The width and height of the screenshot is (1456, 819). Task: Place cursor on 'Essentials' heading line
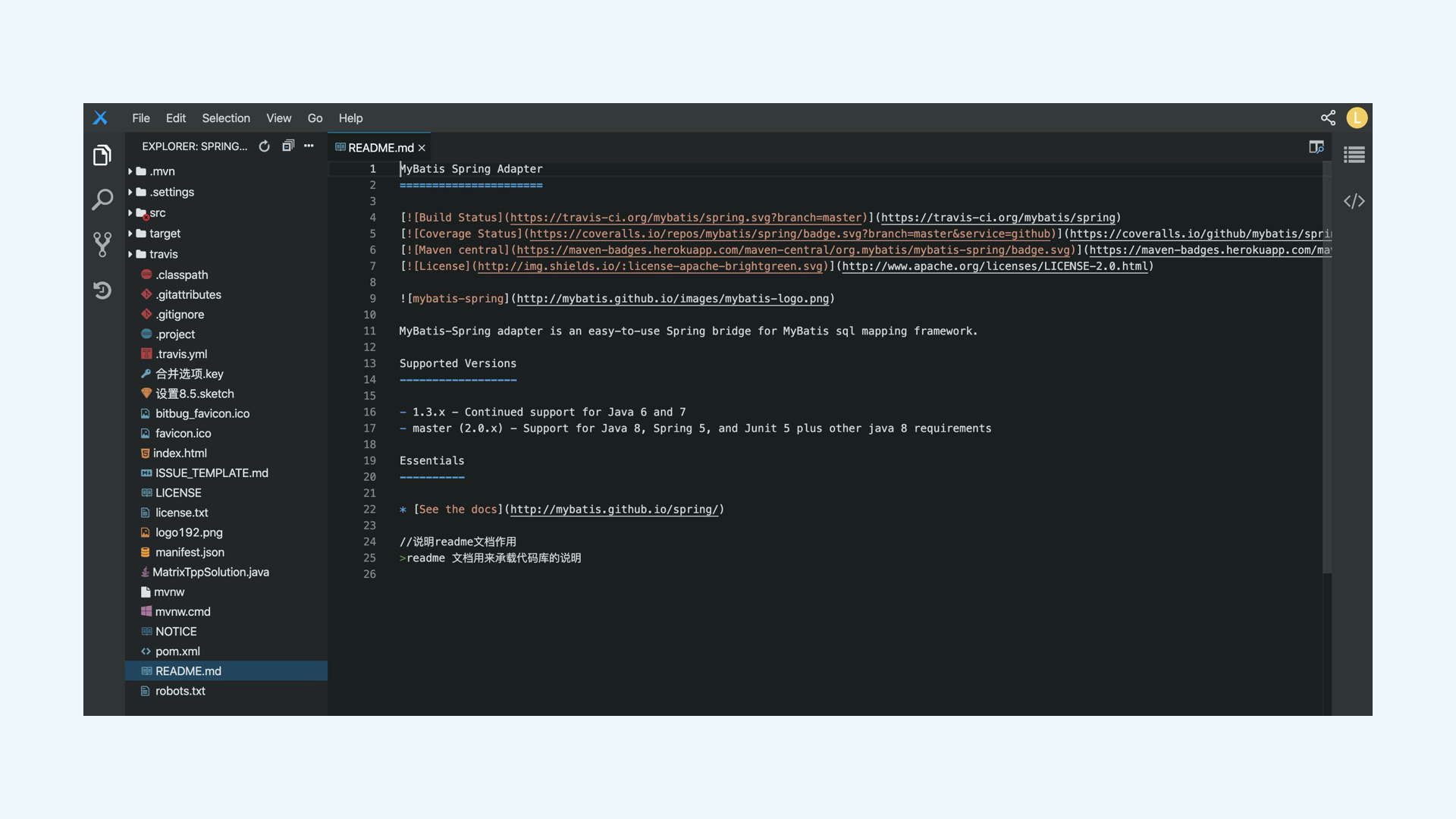pyautogui.click(x=431, y=461)
